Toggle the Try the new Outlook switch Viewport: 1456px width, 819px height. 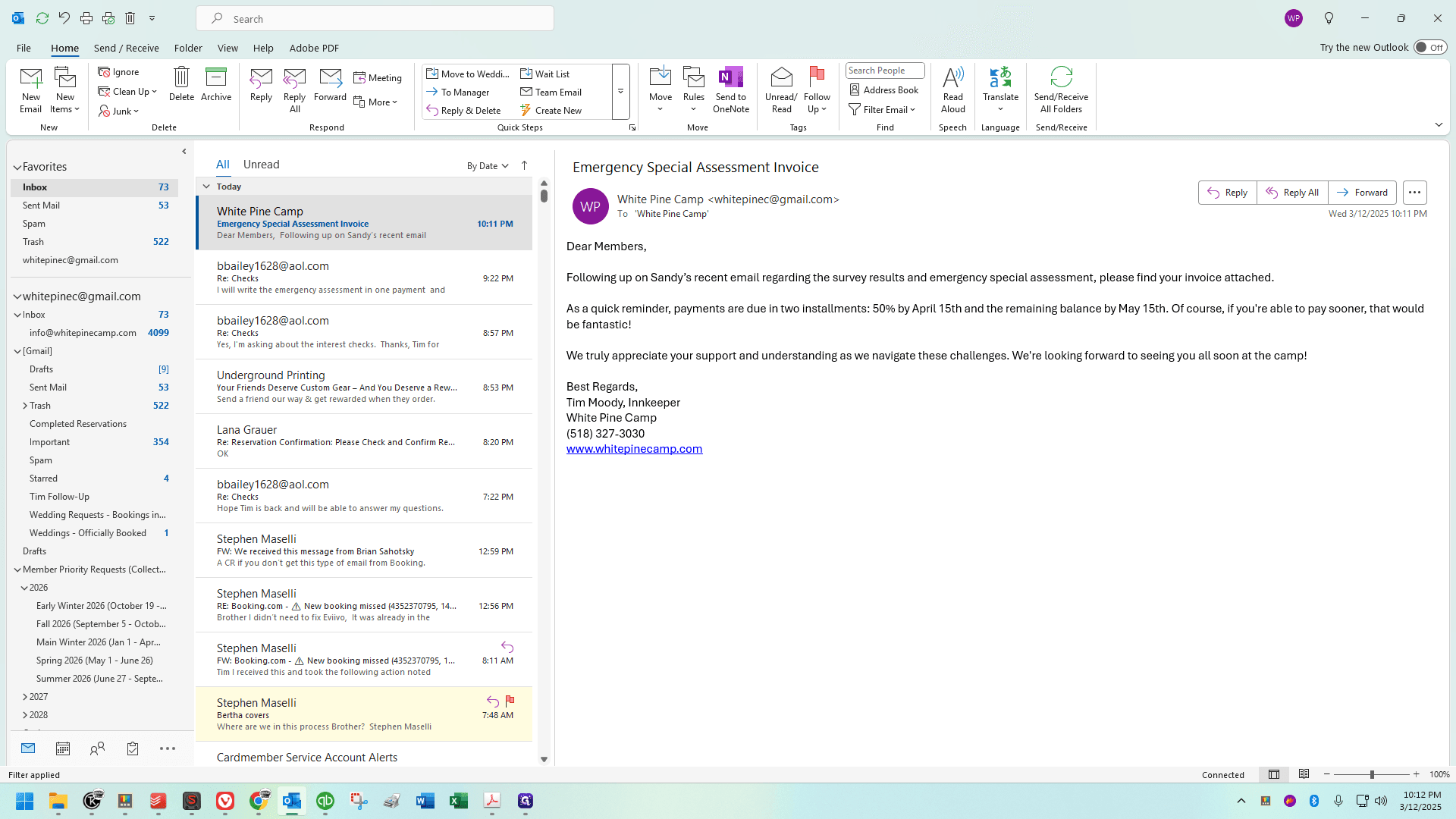1430,47
